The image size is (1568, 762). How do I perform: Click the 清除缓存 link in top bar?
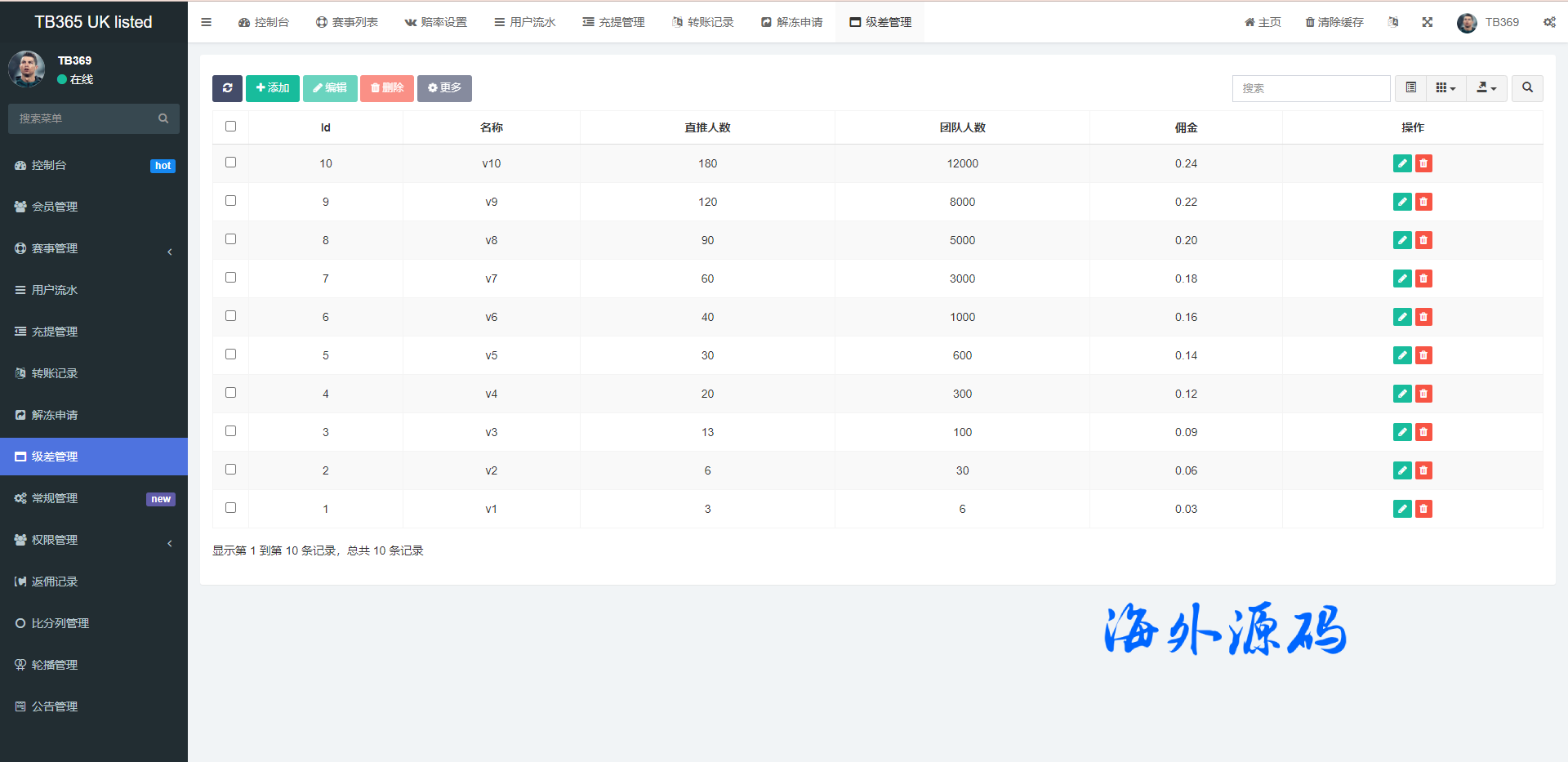[x=1334, y=22]
